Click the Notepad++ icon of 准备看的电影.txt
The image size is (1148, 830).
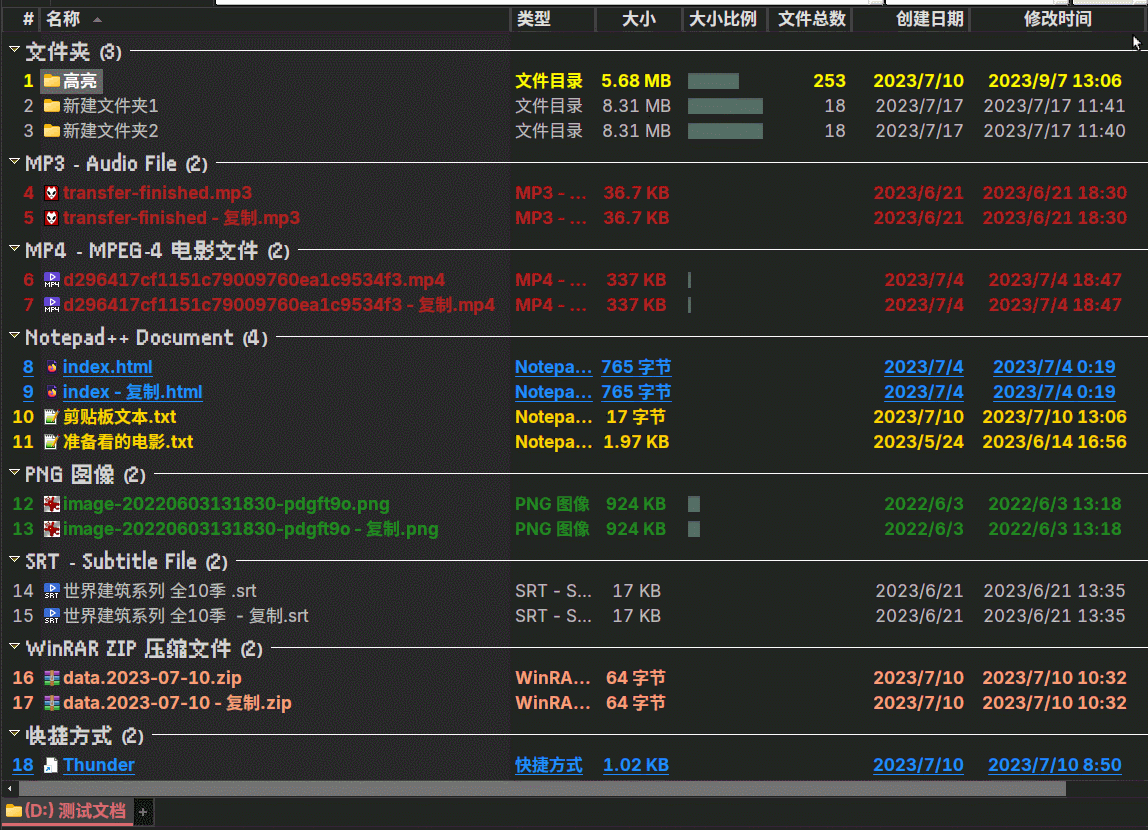51,442
